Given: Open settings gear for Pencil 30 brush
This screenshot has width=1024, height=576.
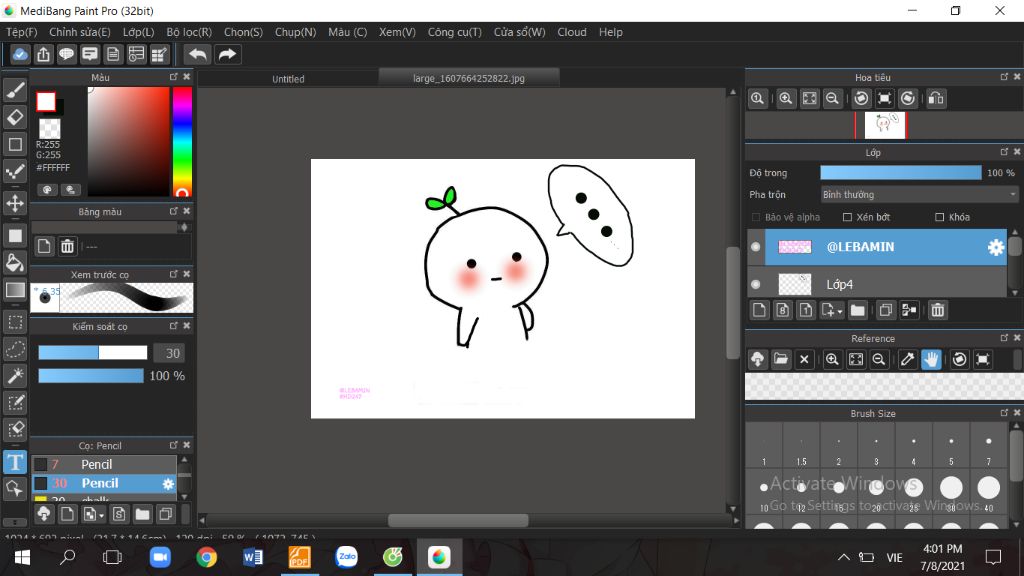Looking at the screenshot, I should pyautogui.click(x=168, y=484).
